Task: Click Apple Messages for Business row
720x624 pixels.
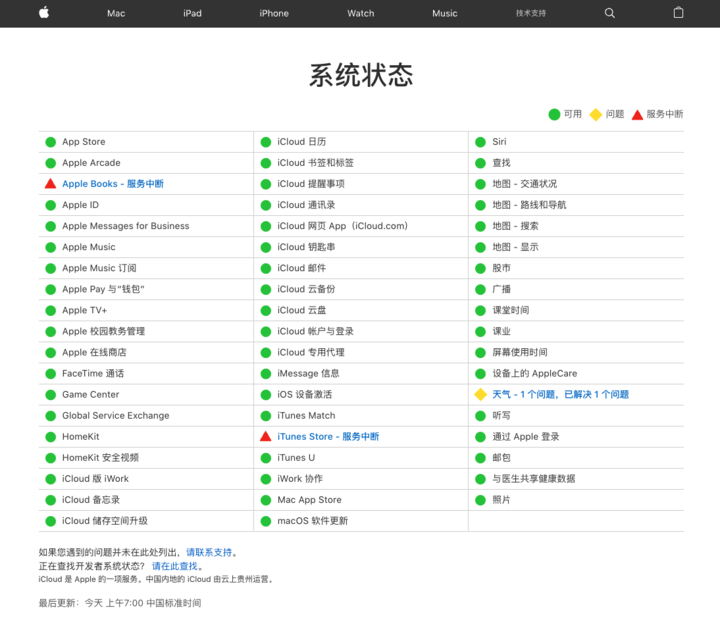Action: coord(146,226)
